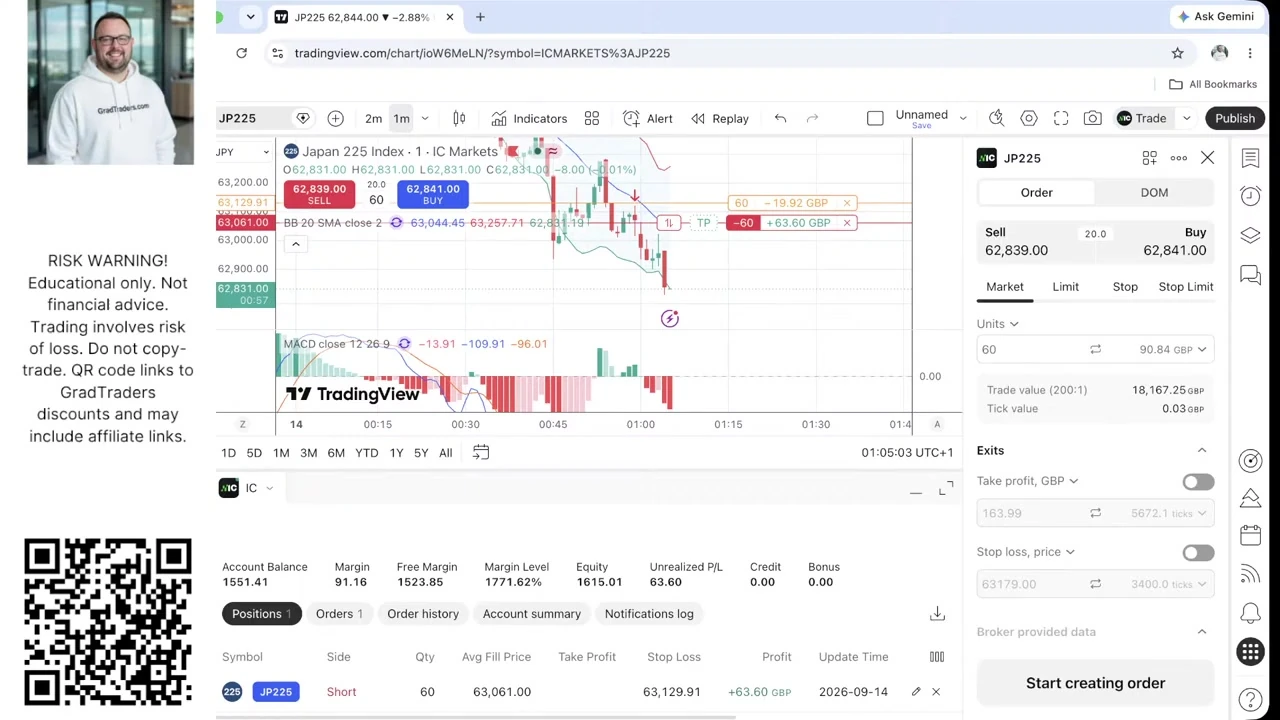This screenshot has height=720, width=1280.
Task: Bookmark this page with the star icon
Action: coord(1177,53)
